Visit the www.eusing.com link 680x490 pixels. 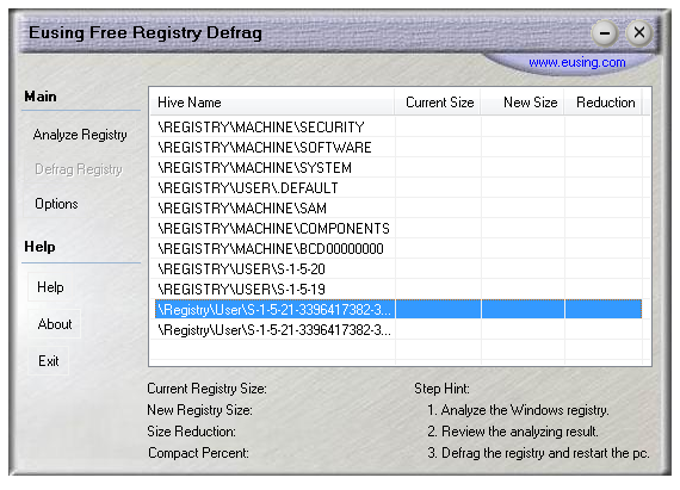coord(577,62)
